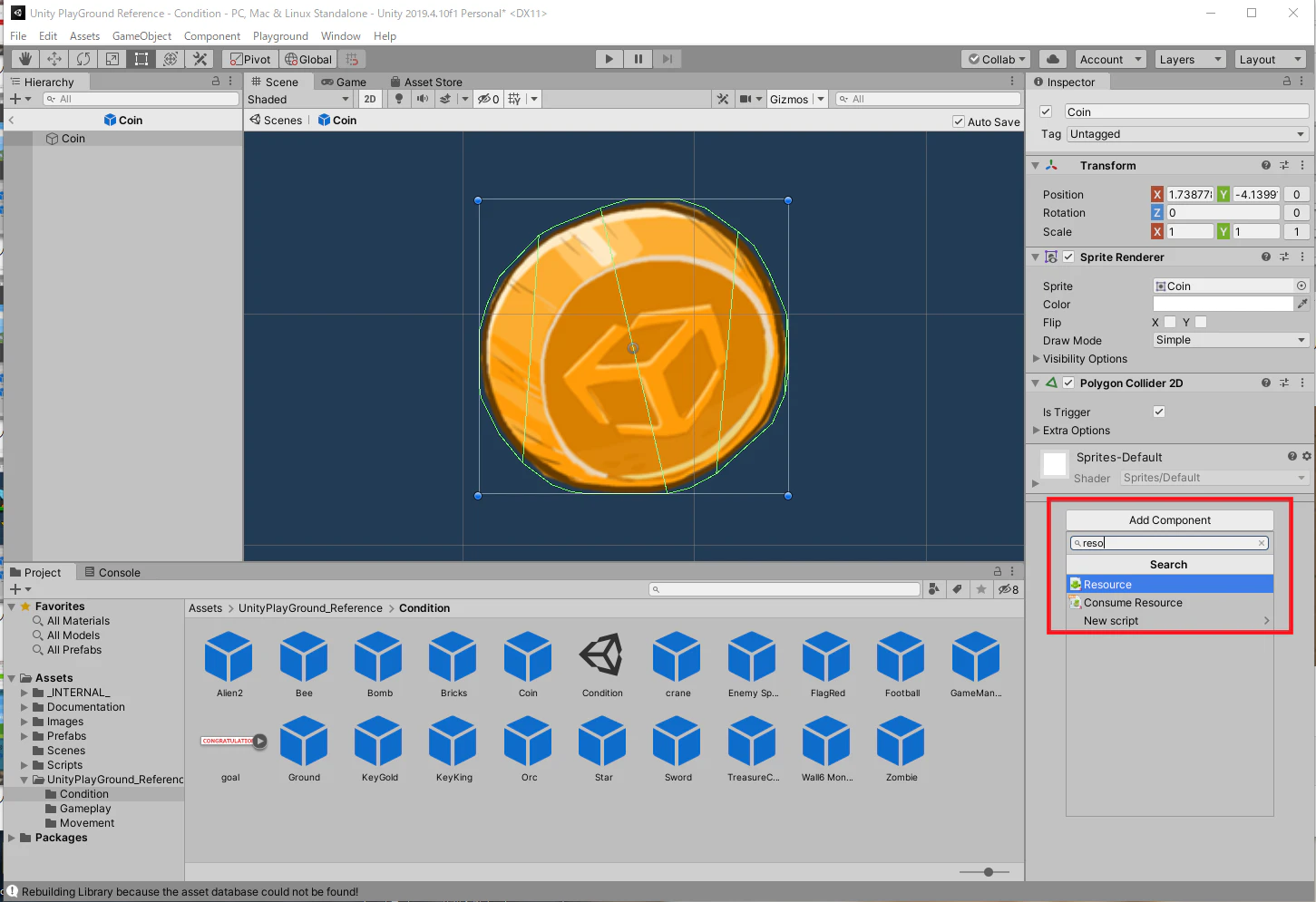Click the sprite object picker circle
Viewport: 1316px width, 902px height.
point(1301,286)
